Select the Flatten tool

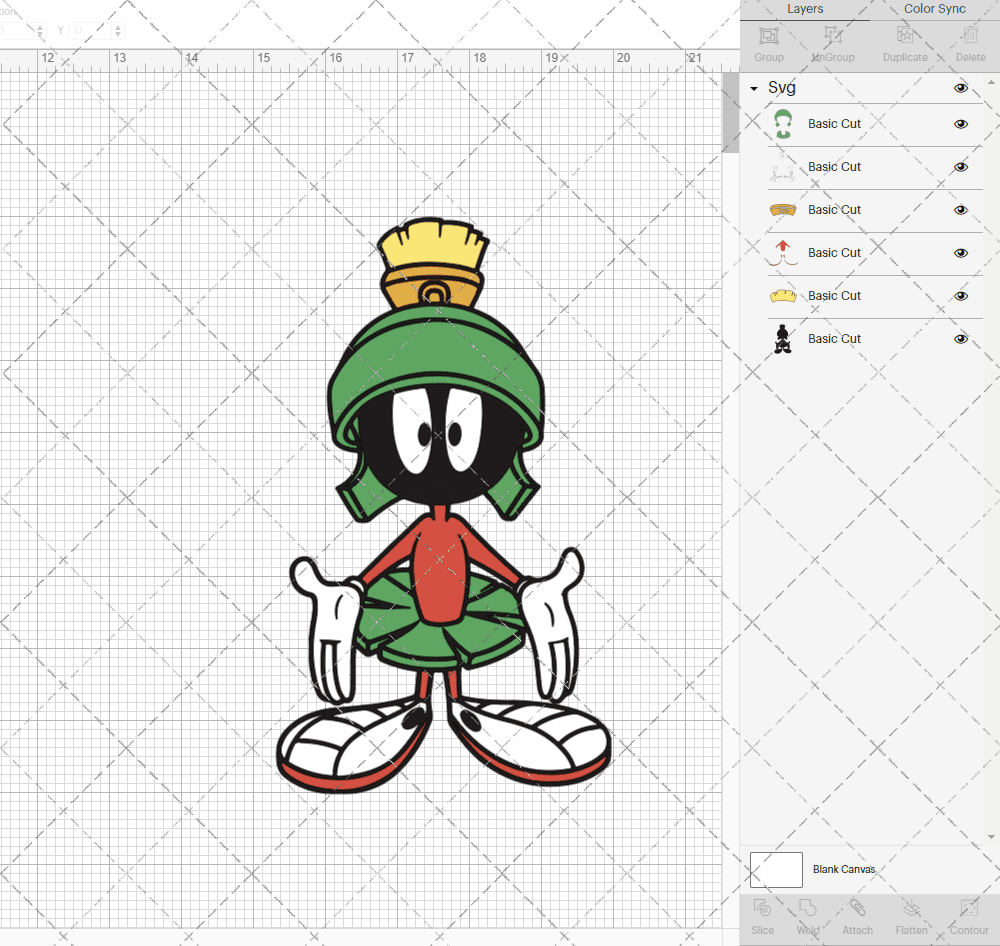pyautogui.click(x=911, y=915)
